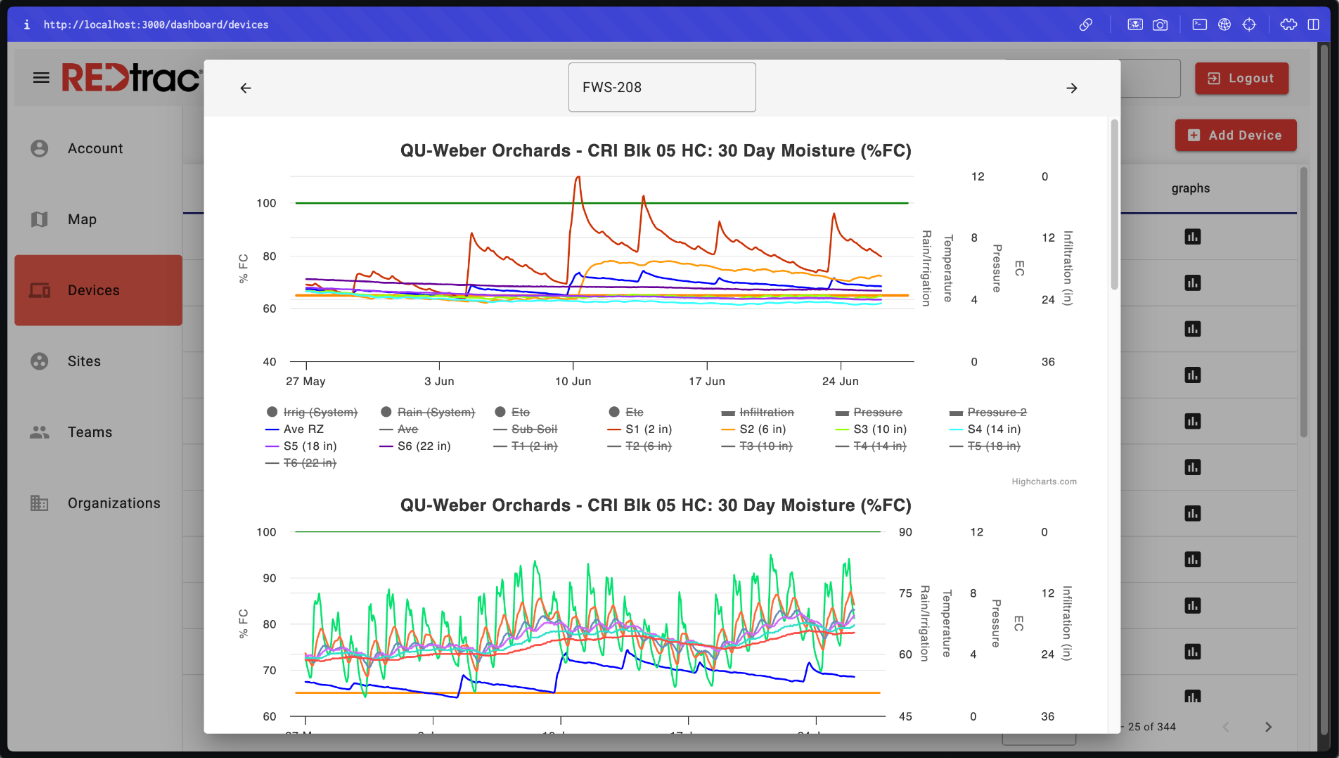Copy link using browser chain icon
The image size is (1339, 758).
tap(1085, 24)
